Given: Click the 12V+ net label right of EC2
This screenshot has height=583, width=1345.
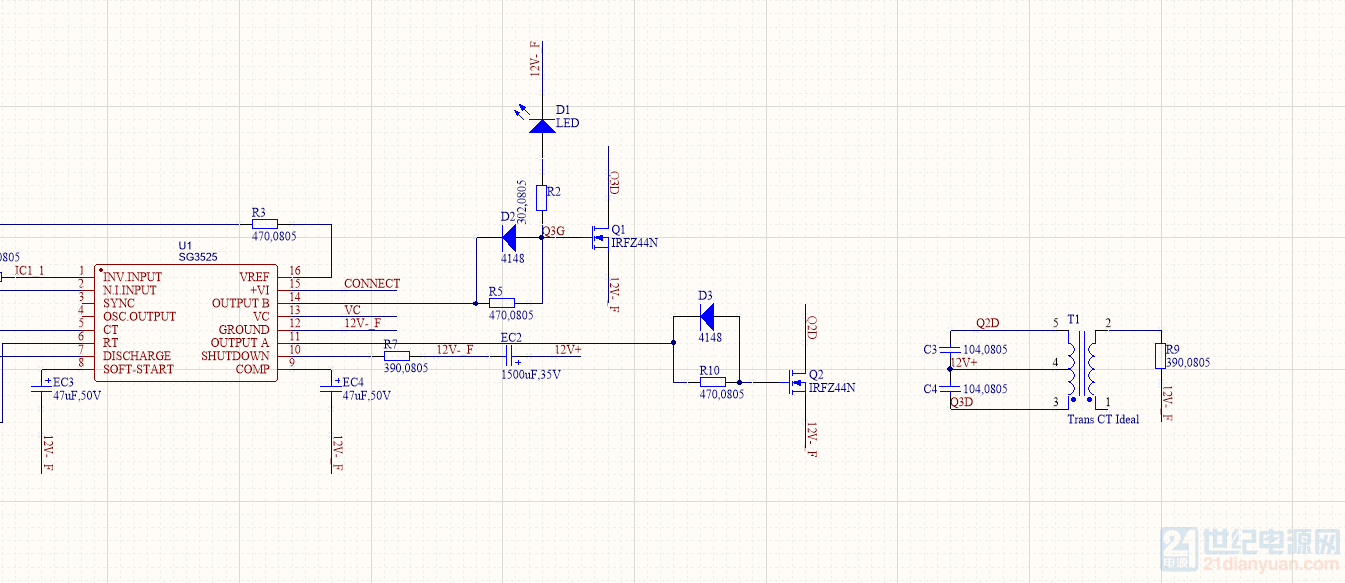Looking at the screenshot, I should (568, 349).
